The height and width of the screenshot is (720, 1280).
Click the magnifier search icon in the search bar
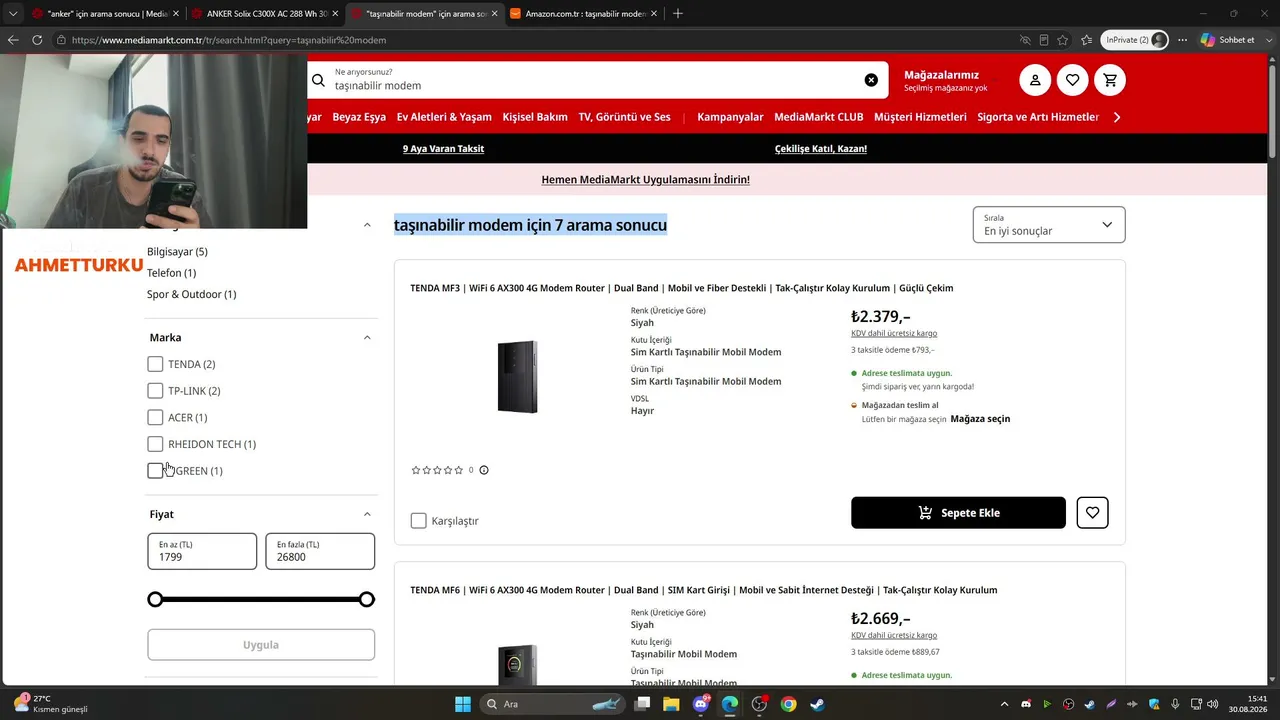pyautogui.click(x=318, y=80)
